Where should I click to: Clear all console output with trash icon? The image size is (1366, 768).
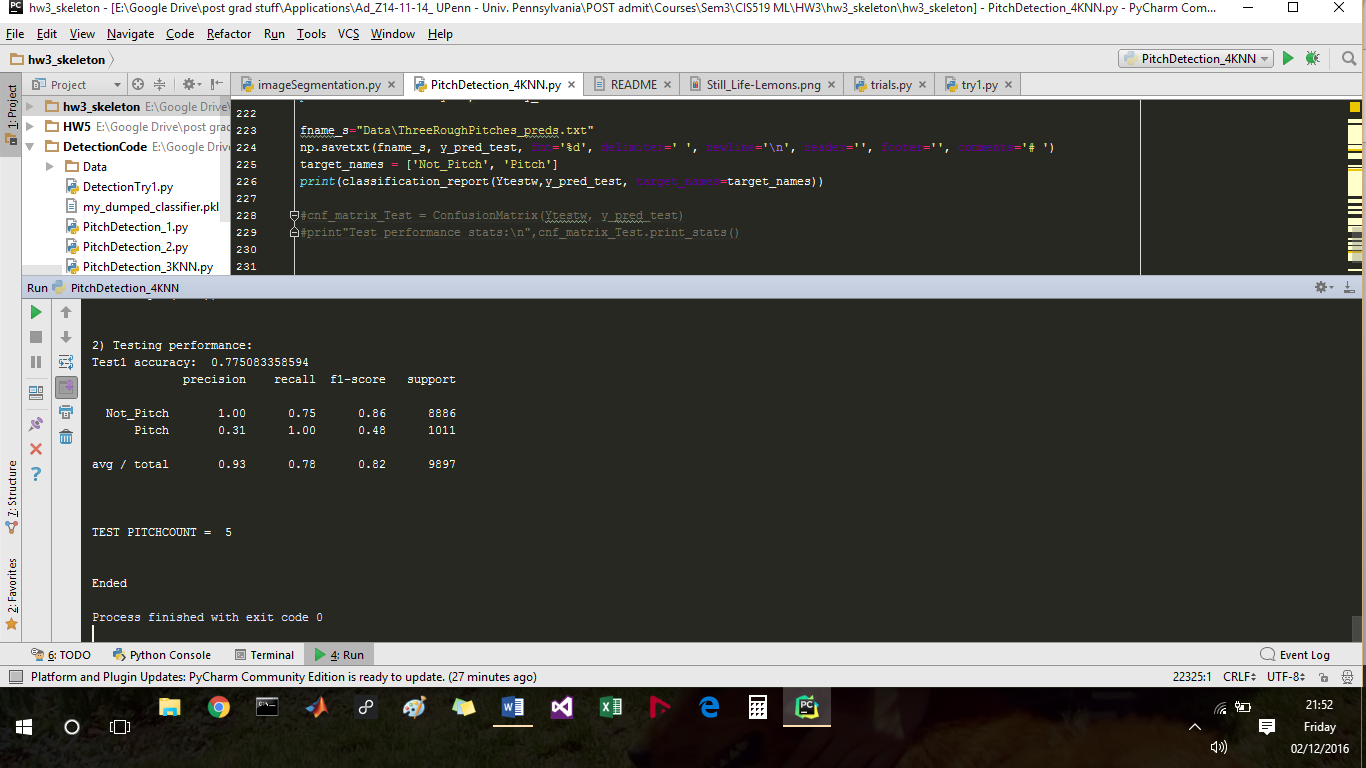[66, 437]
